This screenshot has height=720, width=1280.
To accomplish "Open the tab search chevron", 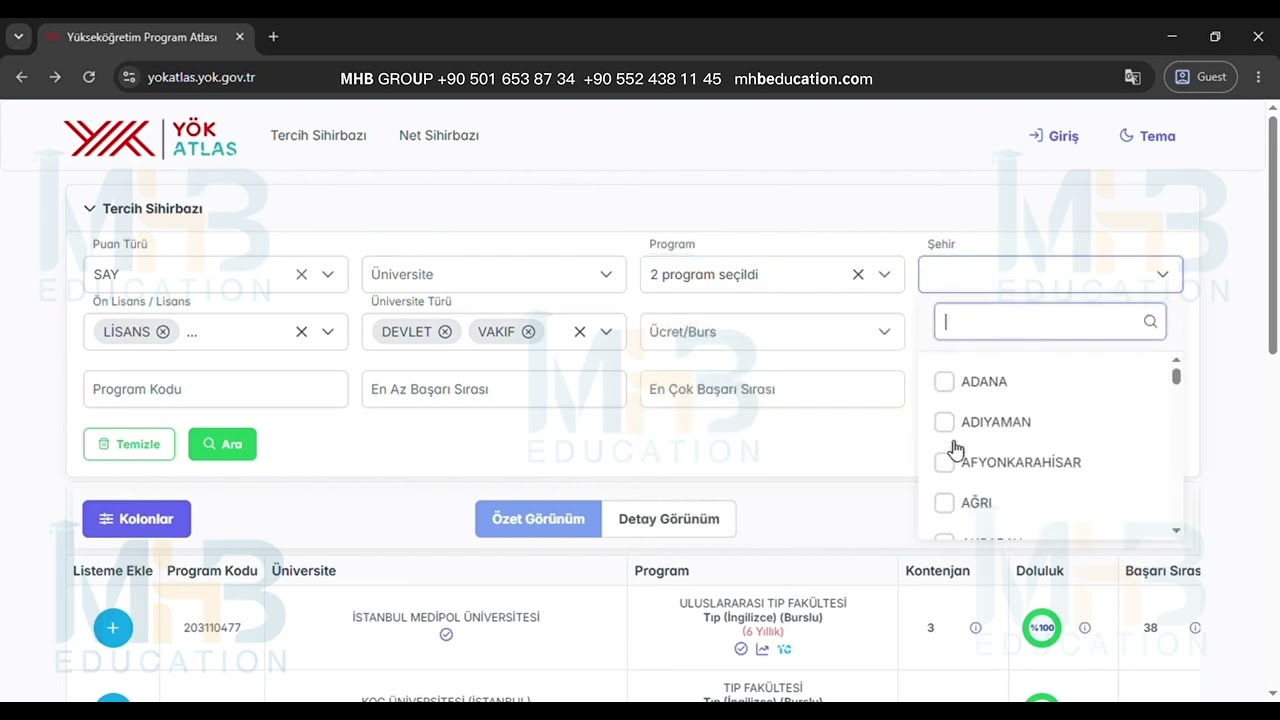I will 18,37.
